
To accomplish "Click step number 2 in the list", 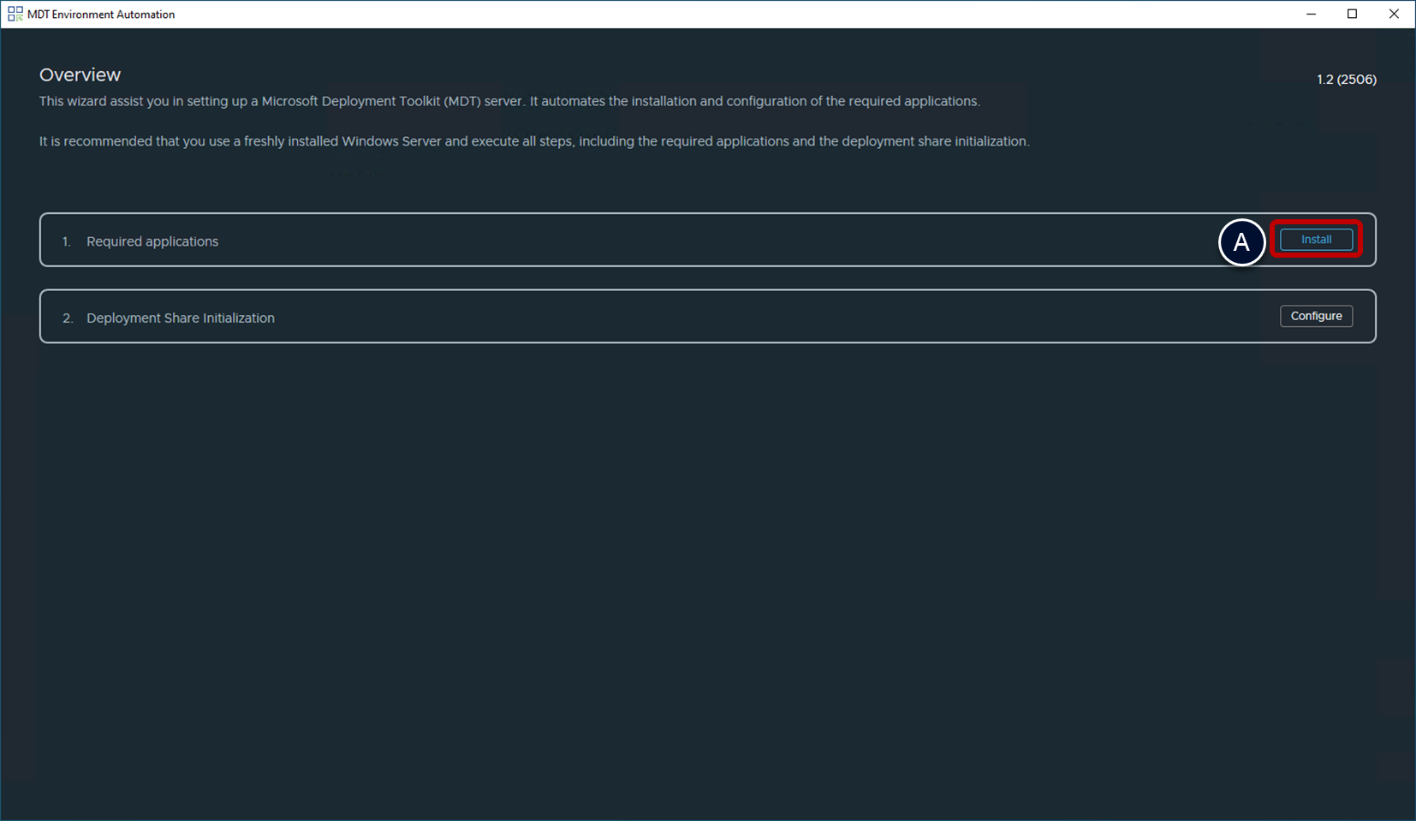I will [x=67, y=318].
